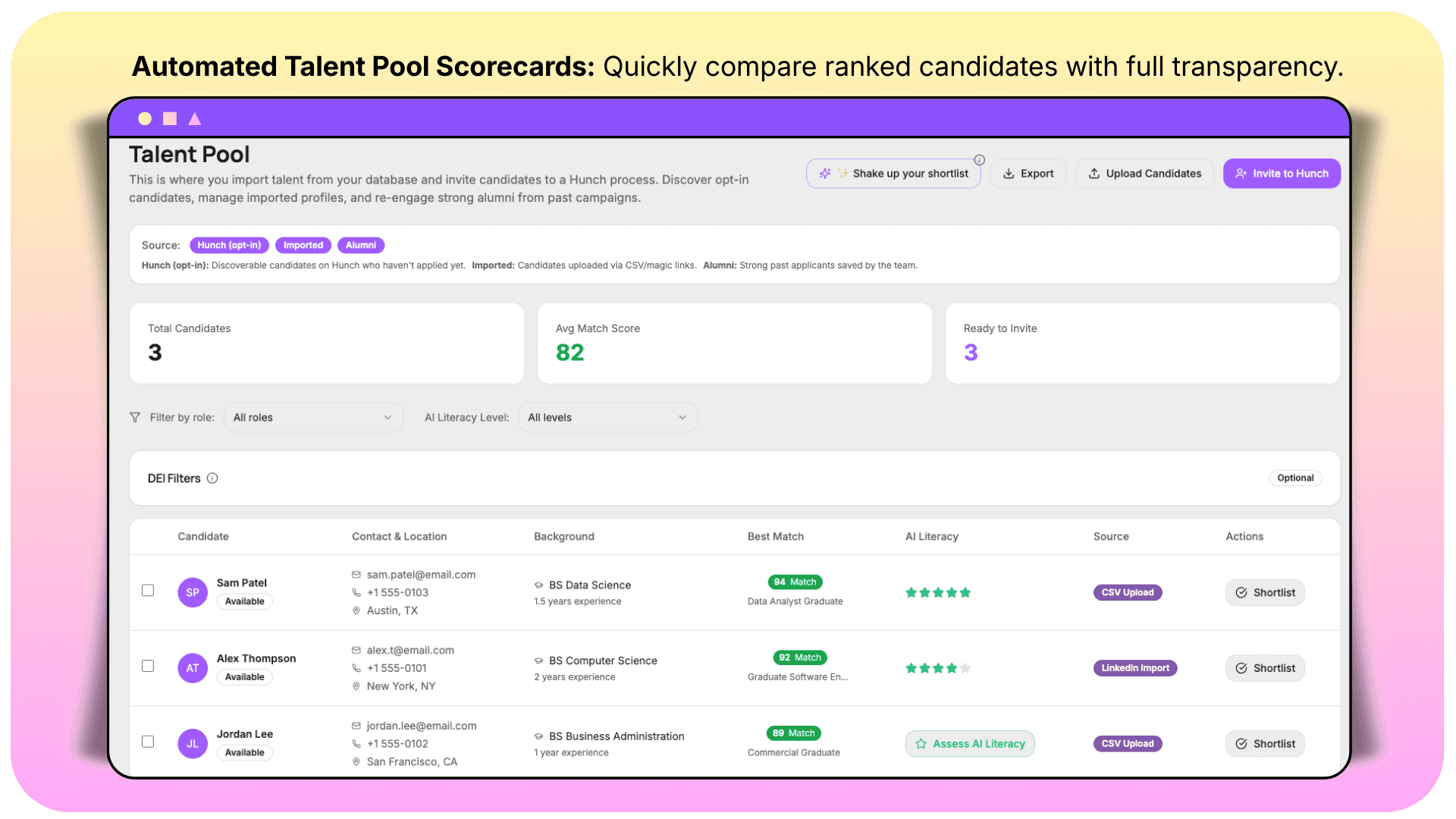
Task: Expand the AI Literacy All levels dropdown
Action: click(x=607, y=418)
